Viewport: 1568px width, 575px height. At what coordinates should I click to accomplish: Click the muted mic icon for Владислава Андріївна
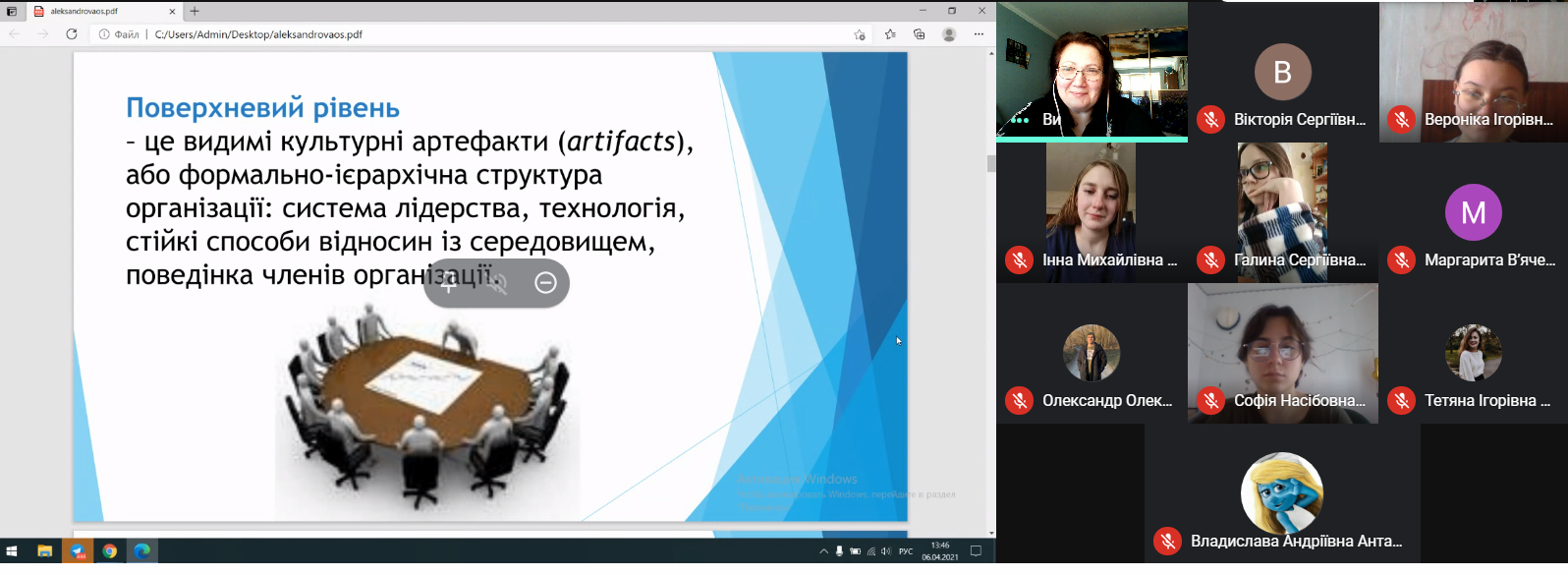point(1168,541)
